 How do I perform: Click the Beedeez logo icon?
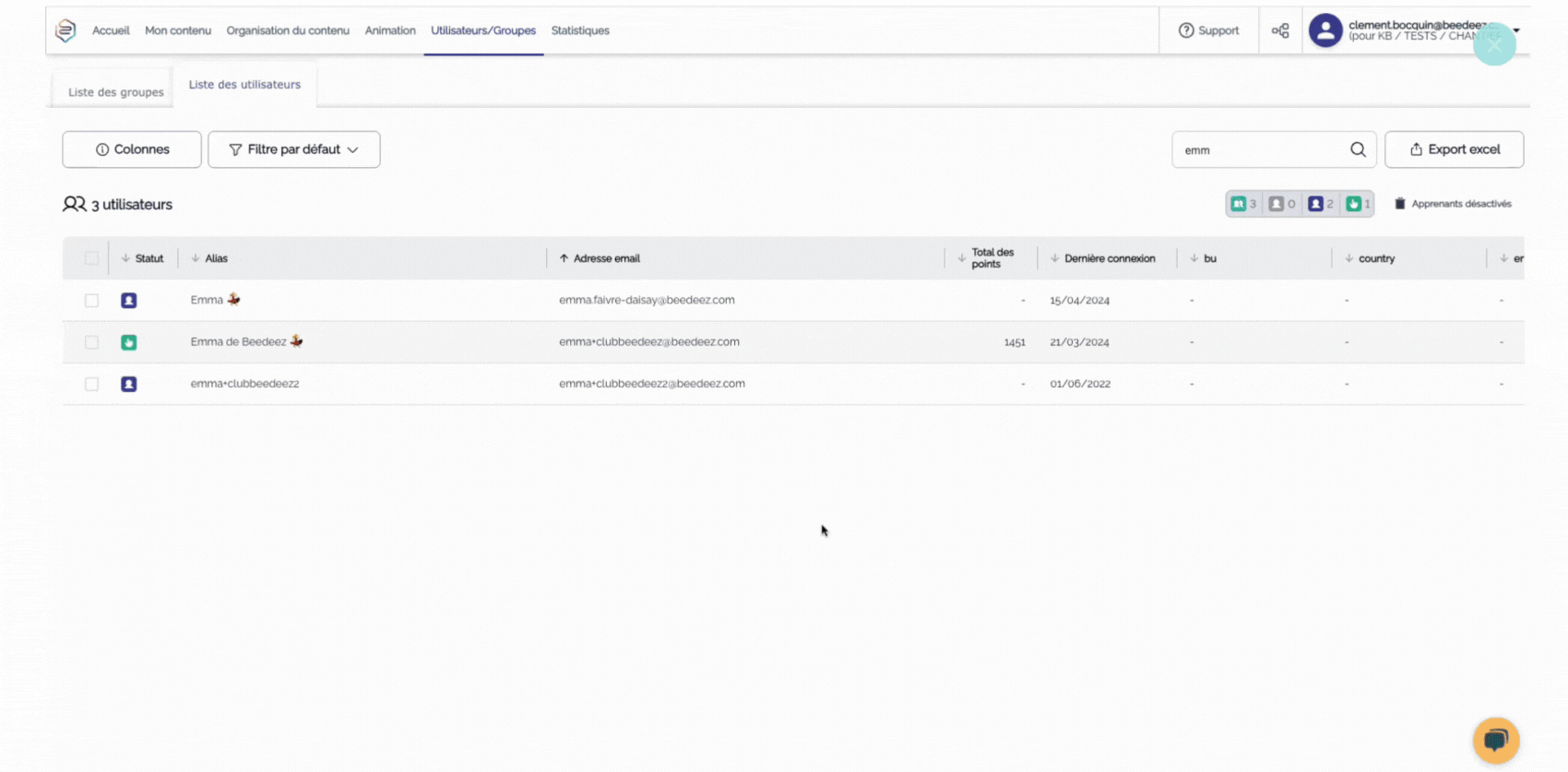point(65,30)
